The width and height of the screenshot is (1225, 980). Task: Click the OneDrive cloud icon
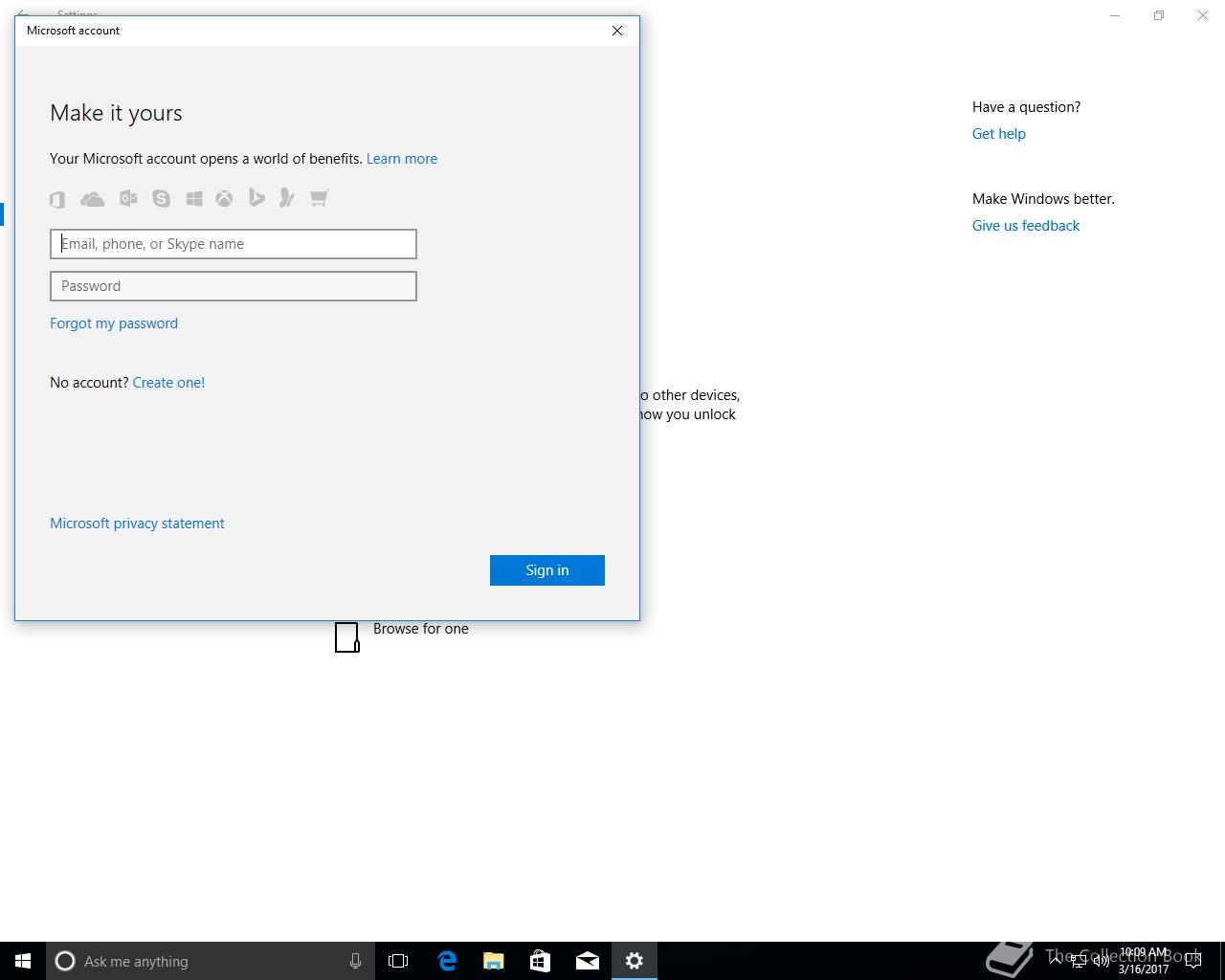click(93, 199)
